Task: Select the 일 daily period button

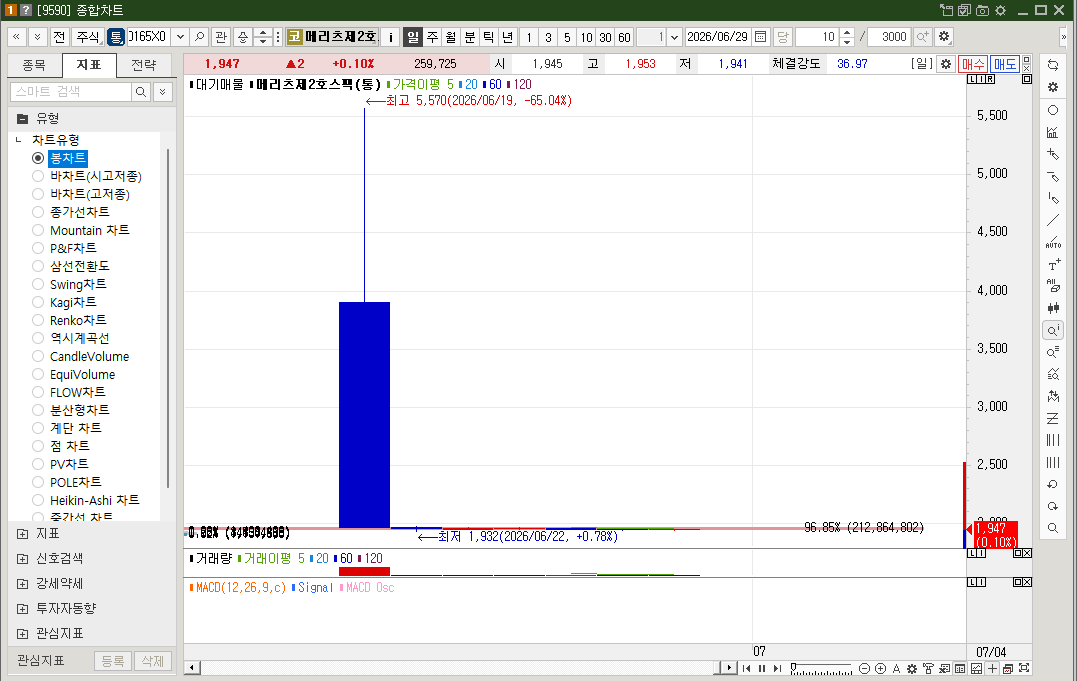Action: (x=413, y=36)
